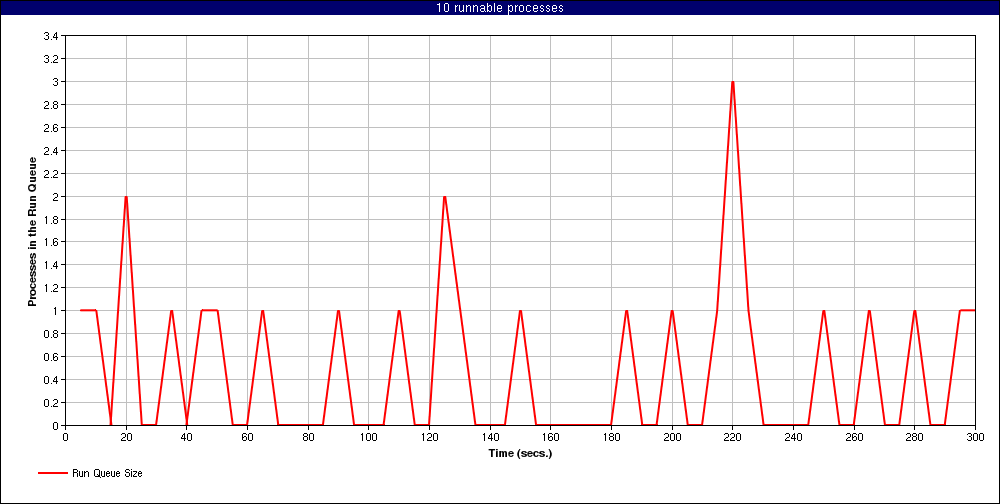Click the data peak at 280 seconds

915,311
